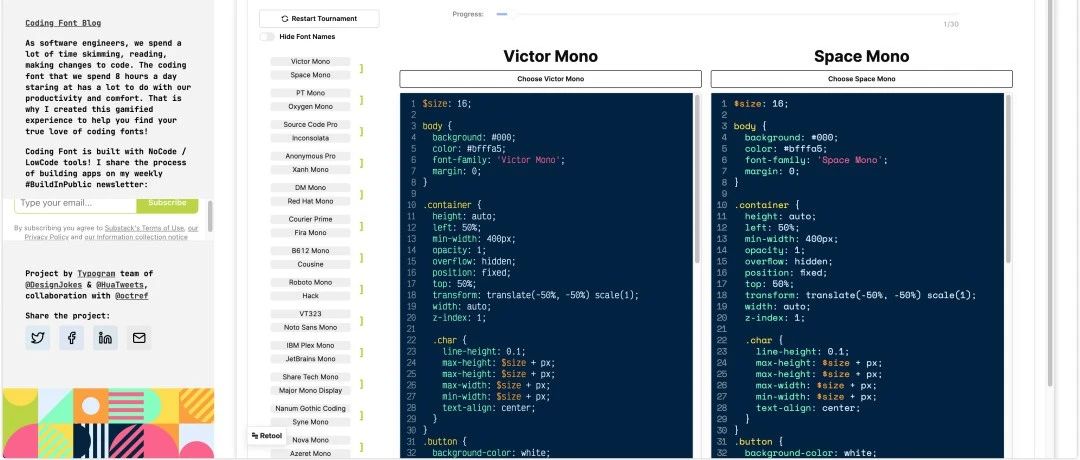1080x460 pixels.
Task: Toggle Hide Font Names switch
Action: [x=267, y=36]
